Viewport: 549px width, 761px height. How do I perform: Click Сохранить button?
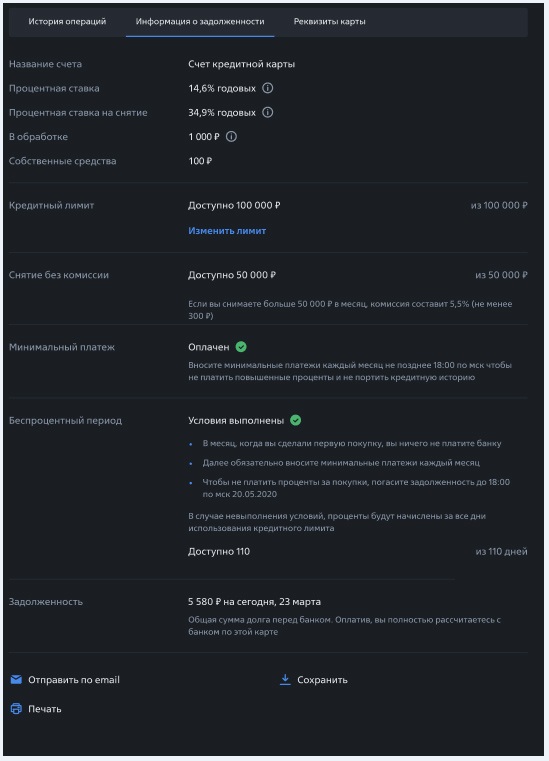click(322, 679)
